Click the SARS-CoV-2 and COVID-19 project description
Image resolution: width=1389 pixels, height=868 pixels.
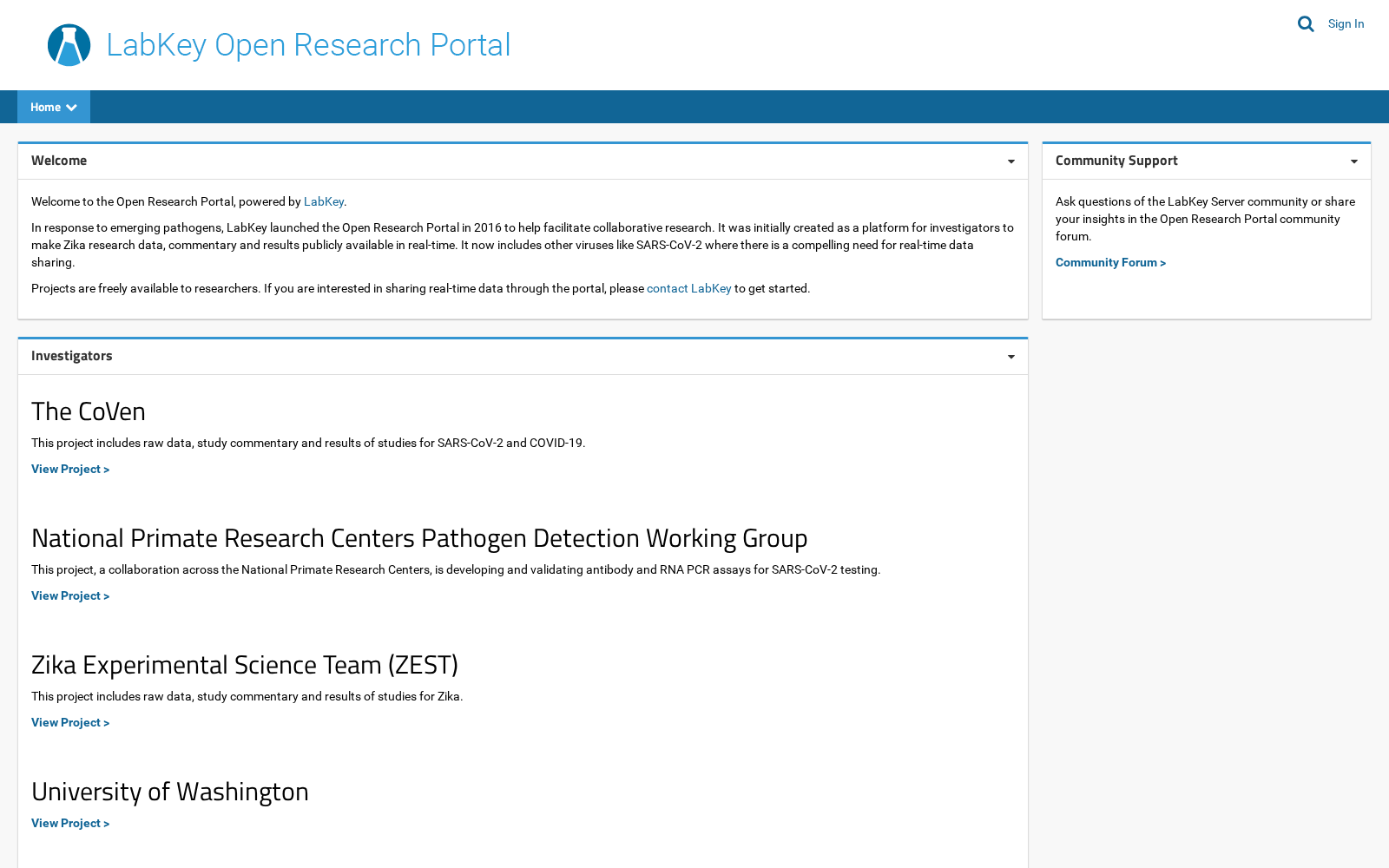(x=308, y=443)
